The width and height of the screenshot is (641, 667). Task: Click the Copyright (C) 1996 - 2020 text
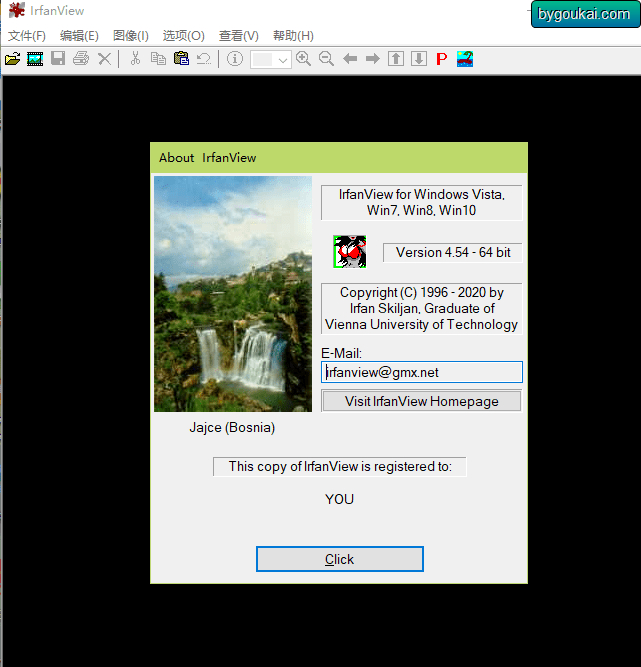coord(422,308)
